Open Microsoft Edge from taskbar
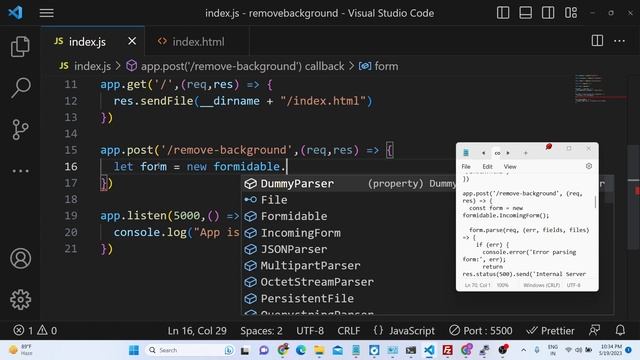 click(301, 350)
